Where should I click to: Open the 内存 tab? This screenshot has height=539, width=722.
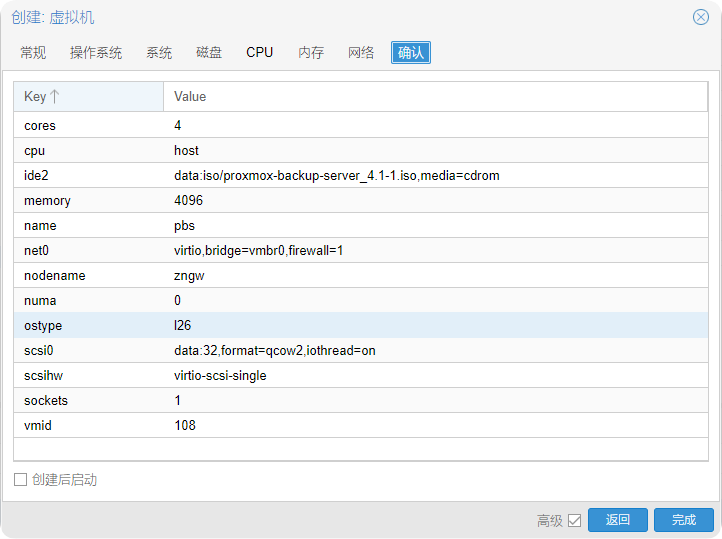click(311, 53)
